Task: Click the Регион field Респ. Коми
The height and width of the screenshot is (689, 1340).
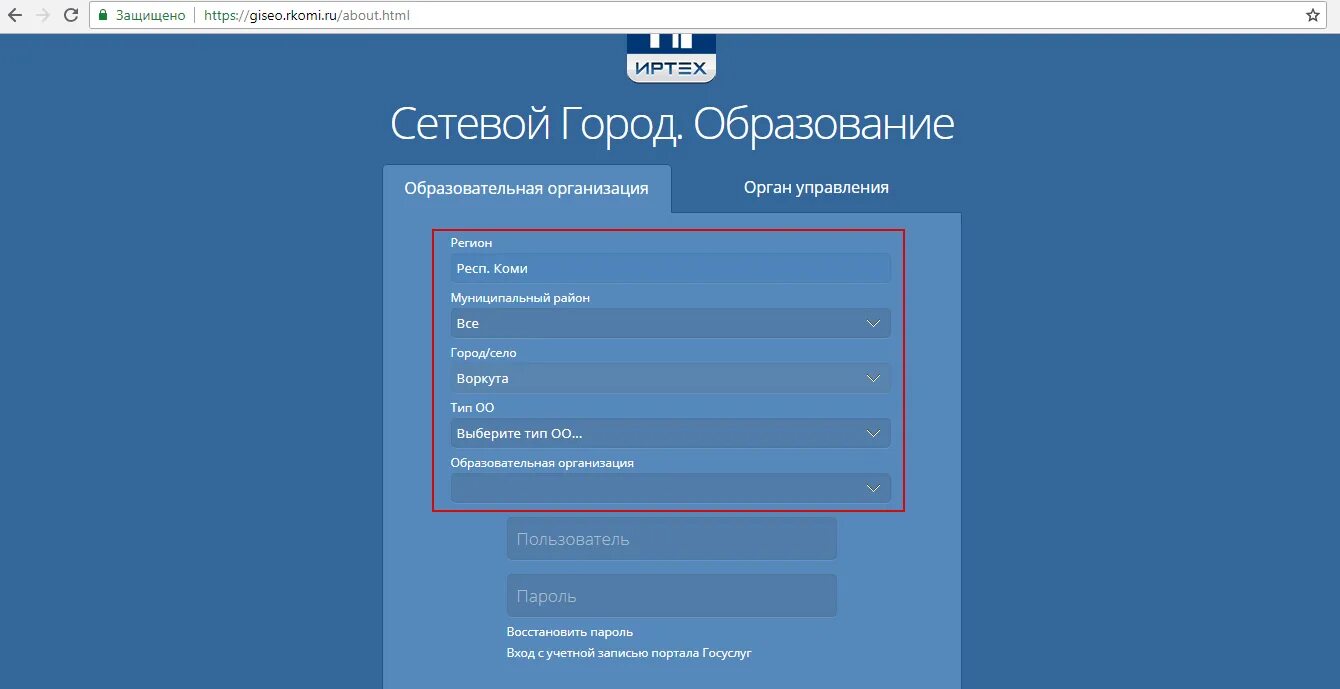Action: click(x=670, y=268)
